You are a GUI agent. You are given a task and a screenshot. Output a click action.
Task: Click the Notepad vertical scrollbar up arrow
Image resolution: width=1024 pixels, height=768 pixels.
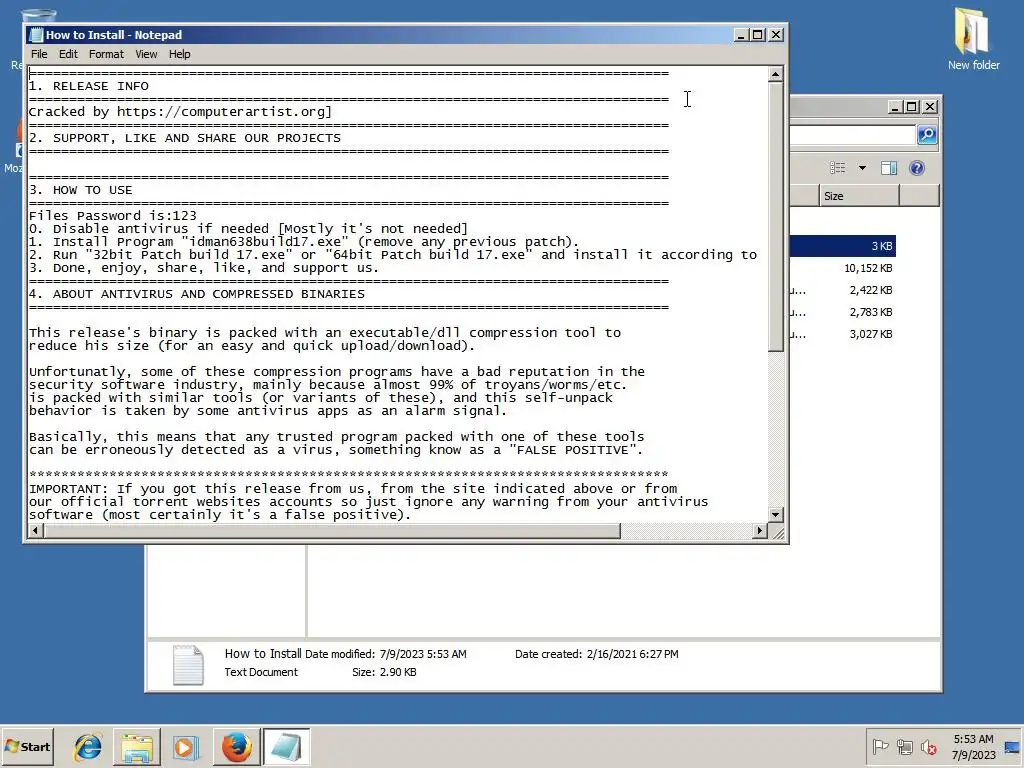click(x=775, y=74)
